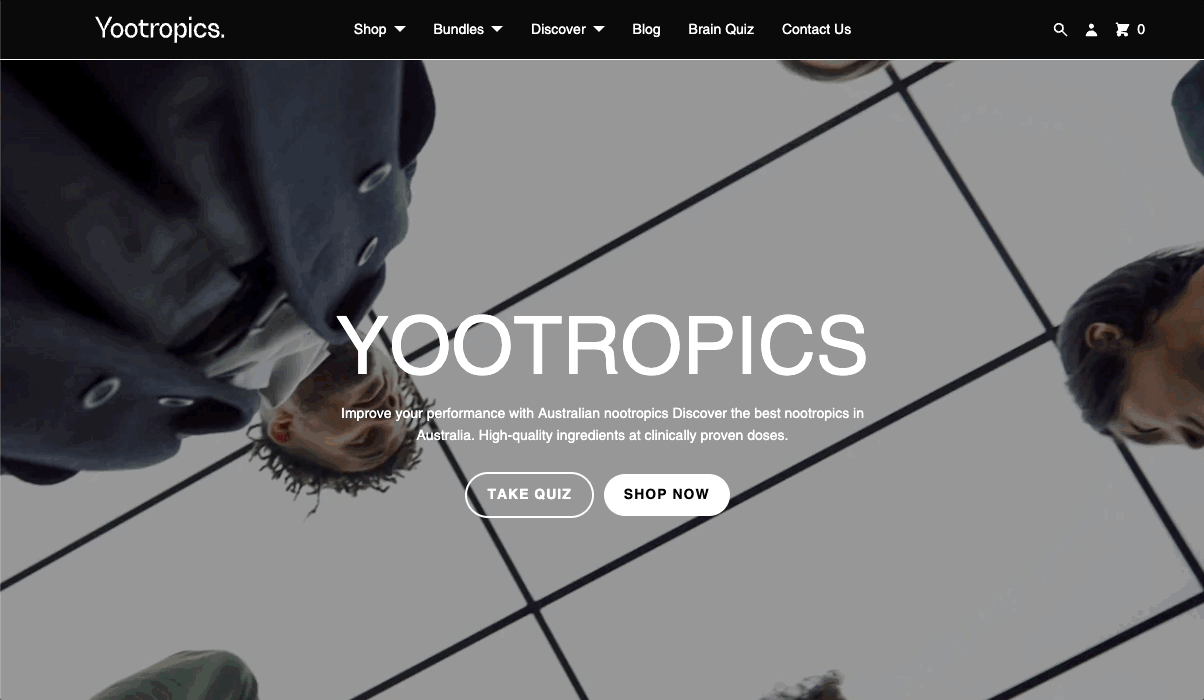
Task: Open the shopping cart icon
Action: [1122, 30]
